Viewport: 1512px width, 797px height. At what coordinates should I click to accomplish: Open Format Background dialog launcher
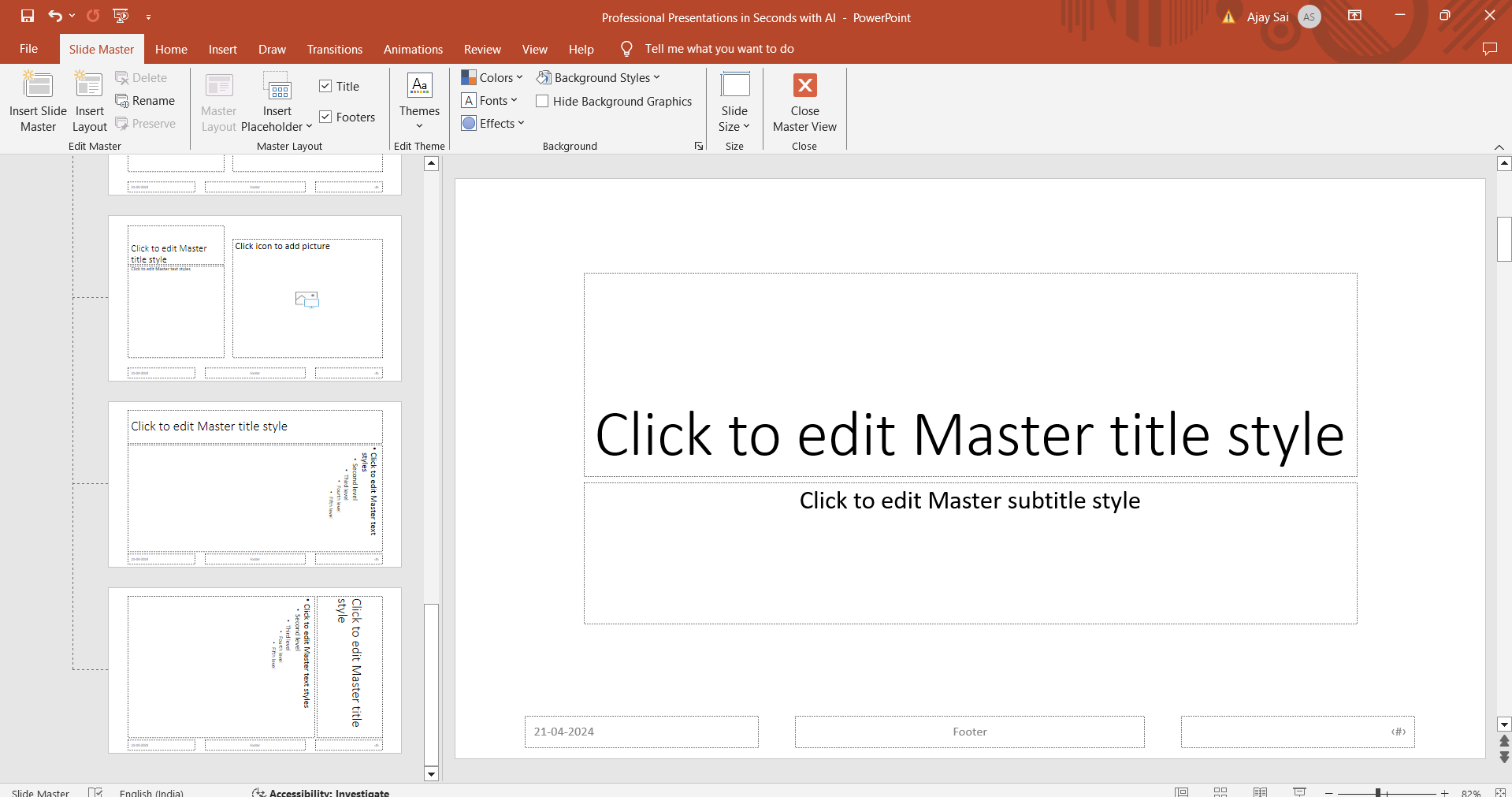(x=698, y=146)
